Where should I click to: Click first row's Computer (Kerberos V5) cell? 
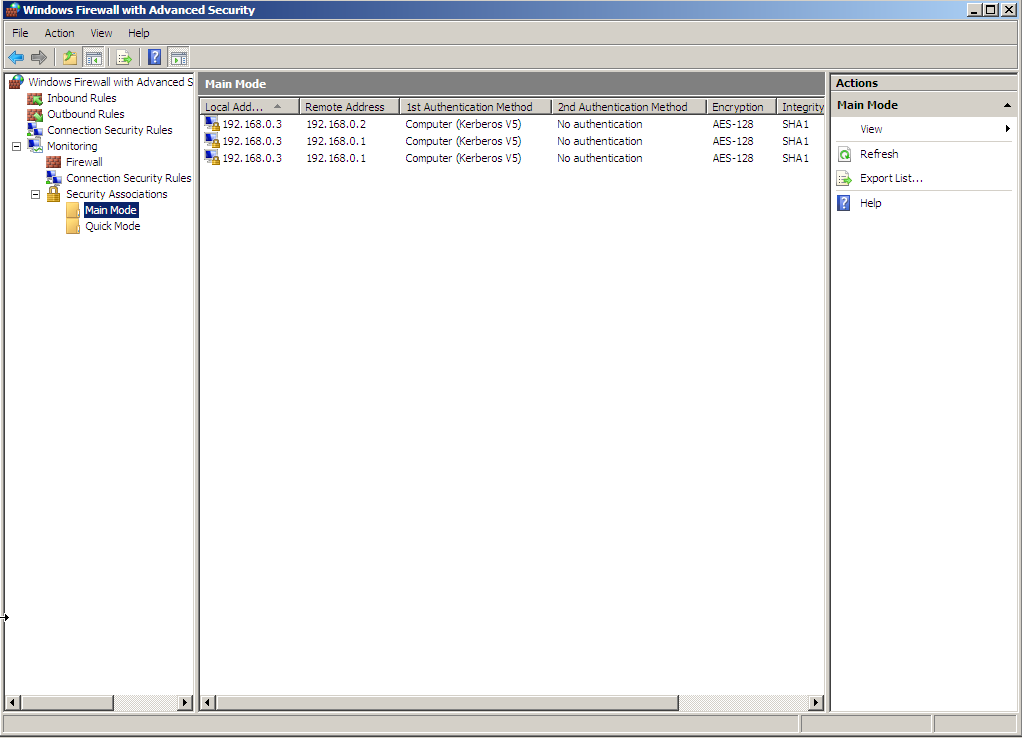pyautogui.click(x=463, y=124)
